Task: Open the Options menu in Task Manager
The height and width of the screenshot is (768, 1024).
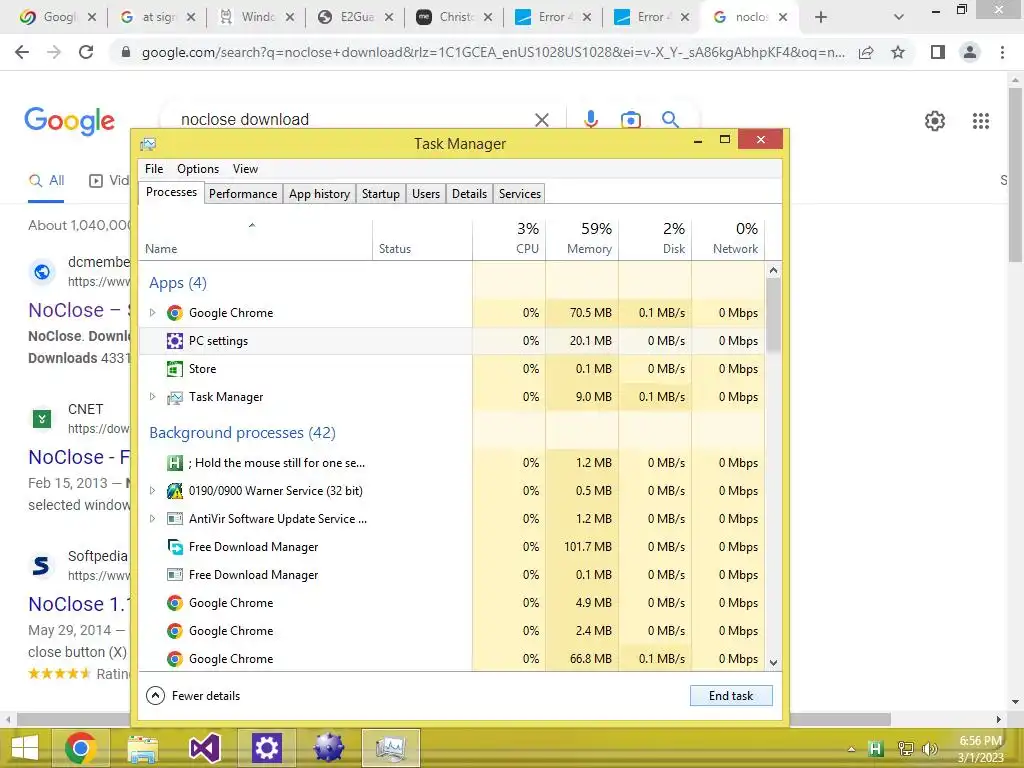Action: (198, 169)
